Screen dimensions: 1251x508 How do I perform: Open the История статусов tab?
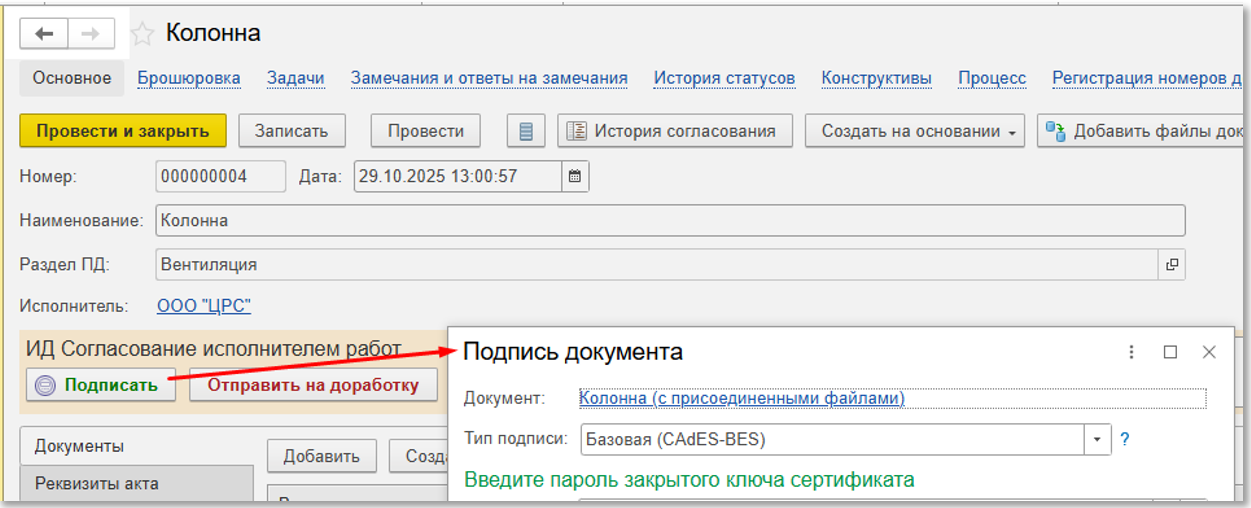click(724, 78)
